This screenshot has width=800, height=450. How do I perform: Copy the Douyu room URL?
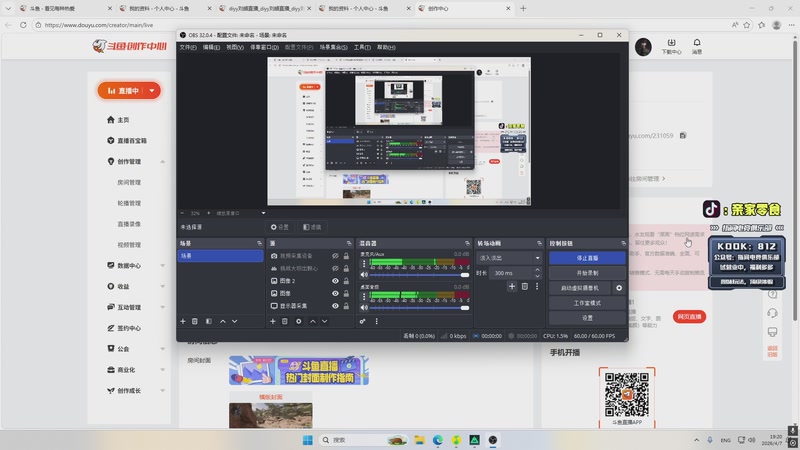point(683,136)
